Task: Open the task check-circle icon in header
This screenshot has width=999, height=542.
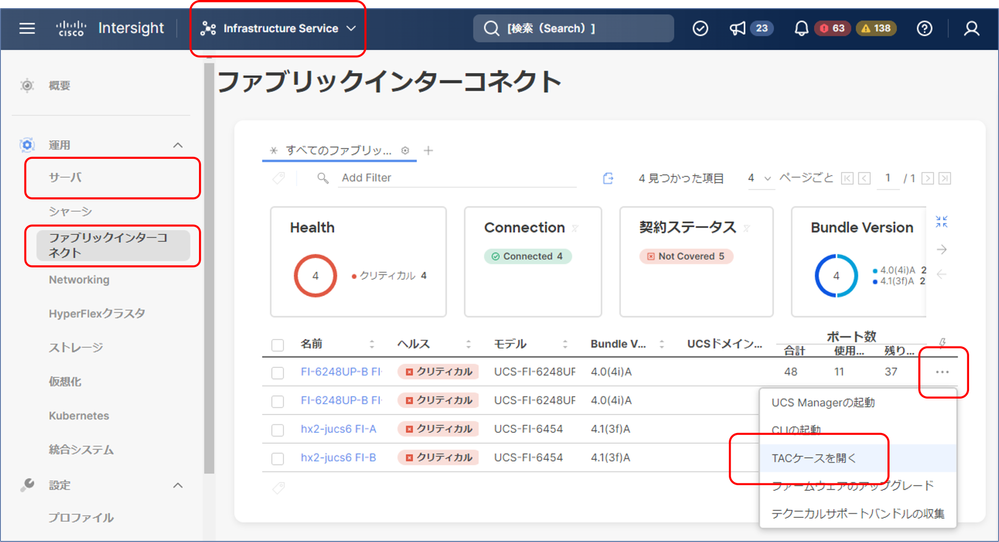Action: (700, 29)
